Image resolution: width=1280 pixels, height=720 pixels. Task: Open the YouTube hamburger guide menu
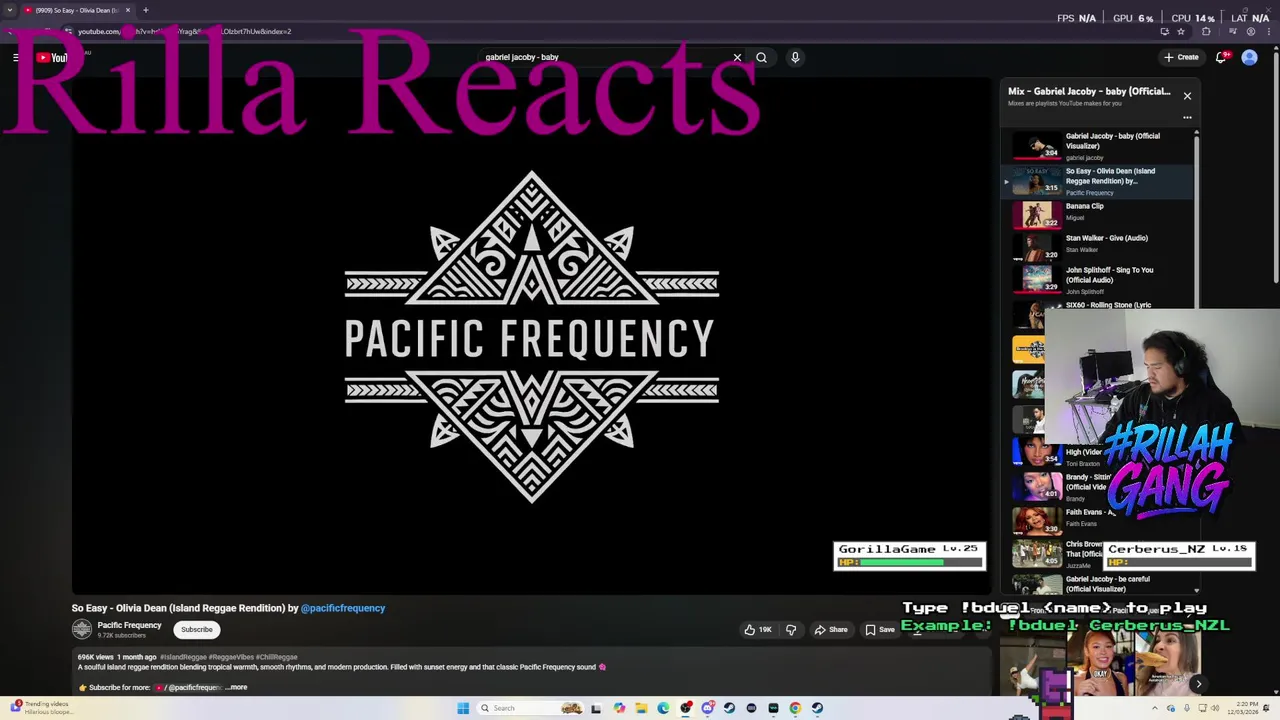click(16, 57)
